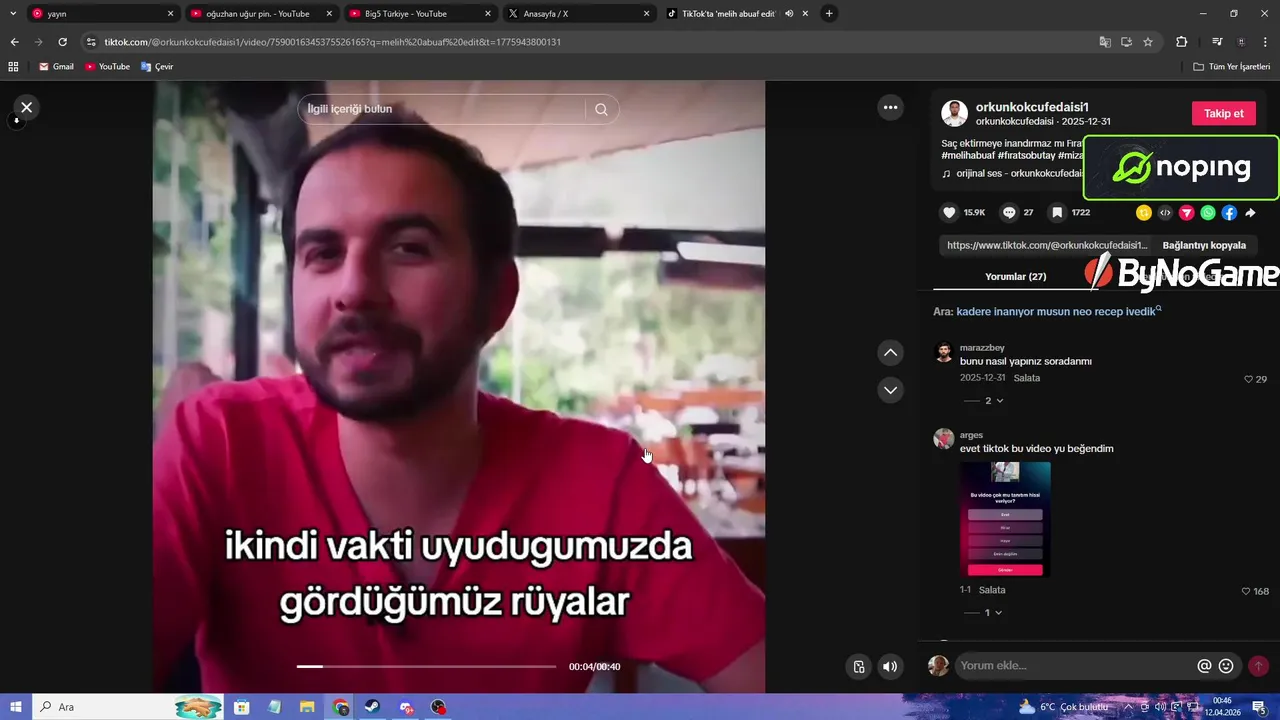This screenshot has height=720, width=1280.
Task: Mute the TikTok tab via speaker icon
Action: (789, 14)
